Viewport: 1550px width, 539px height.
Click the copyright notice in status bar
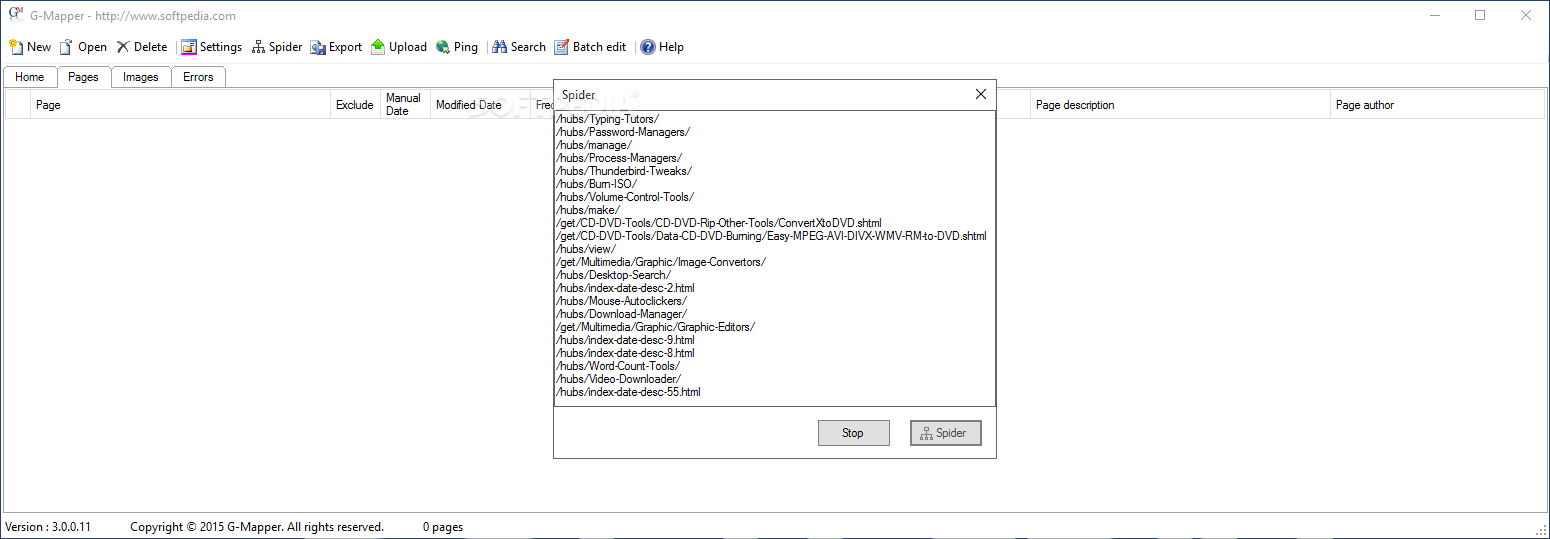point(257,527)
